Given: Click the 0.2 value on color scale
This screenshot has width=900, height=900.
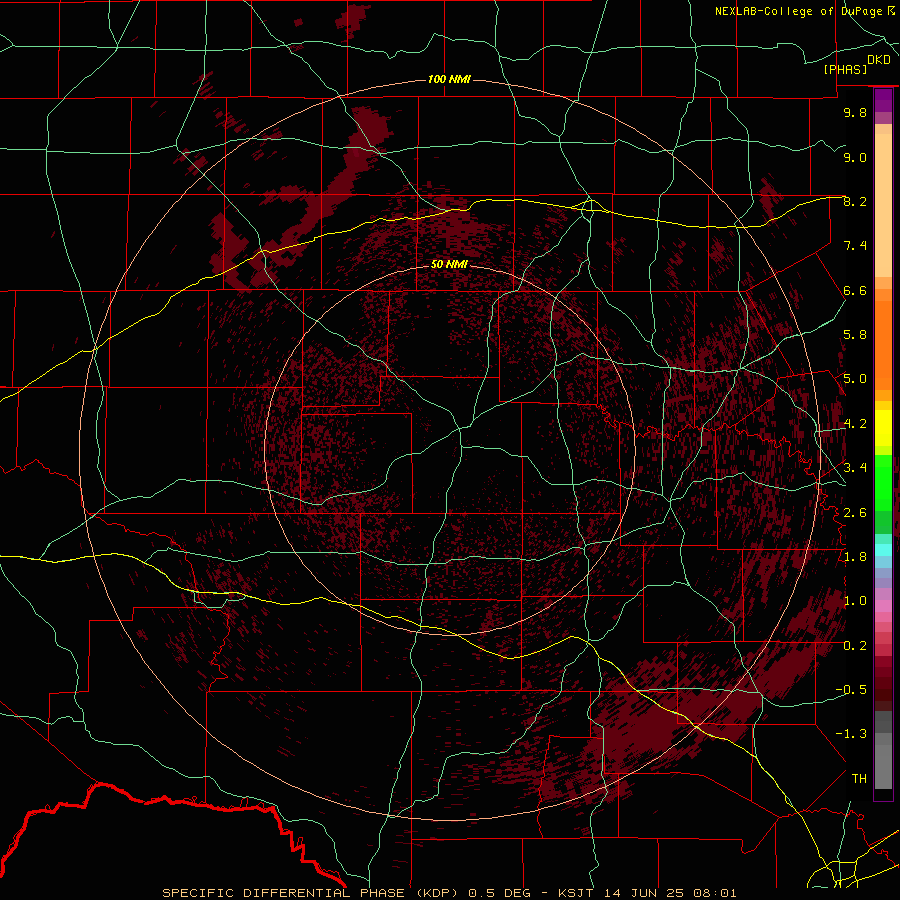Looking at the screenshot, I should point(855,645).
